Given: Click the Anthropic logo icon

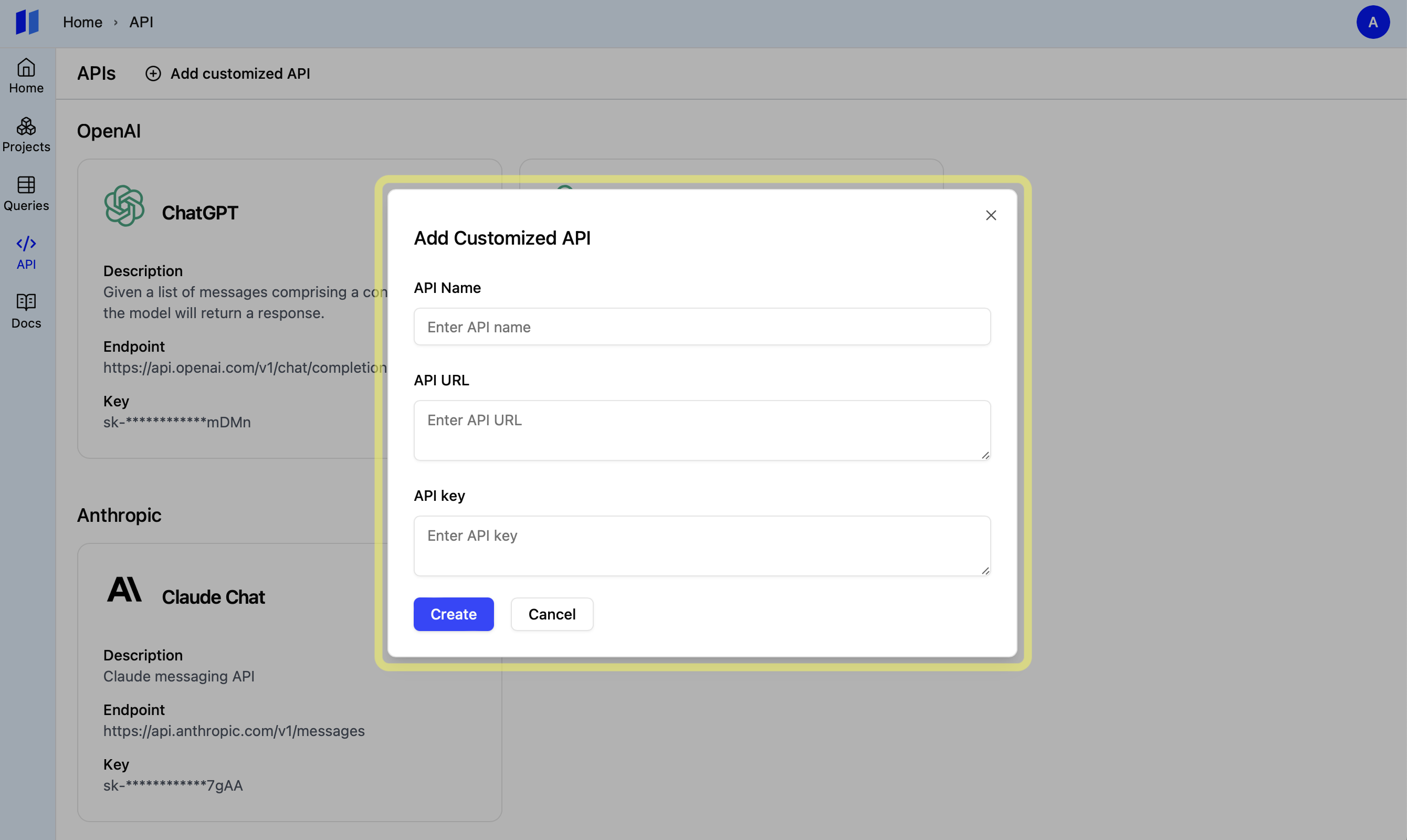Looking at the screenshot, I should coord(124,590).
